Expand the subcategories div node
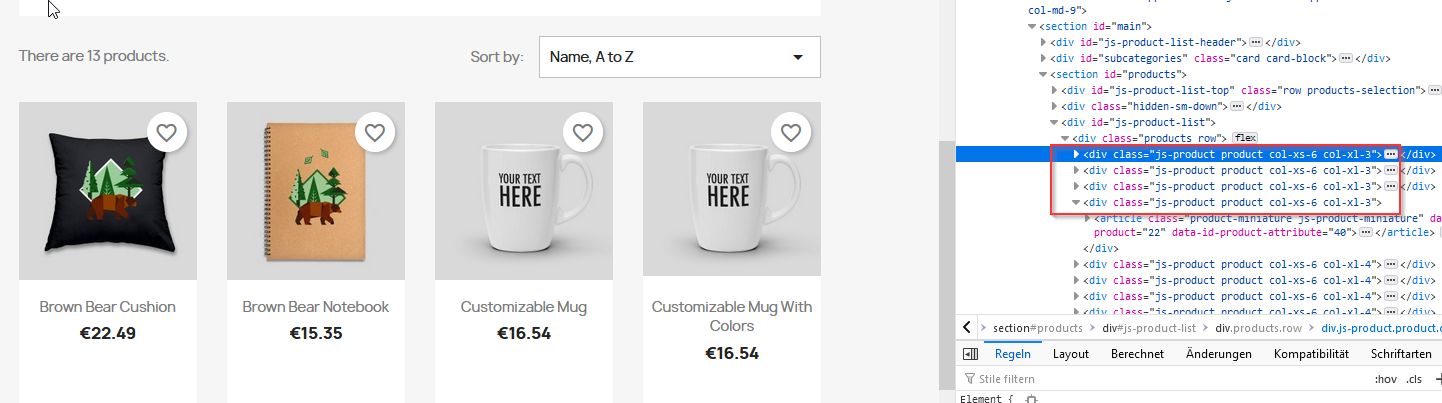Screen dimensions: 1442x403 tap(1044, 58)
